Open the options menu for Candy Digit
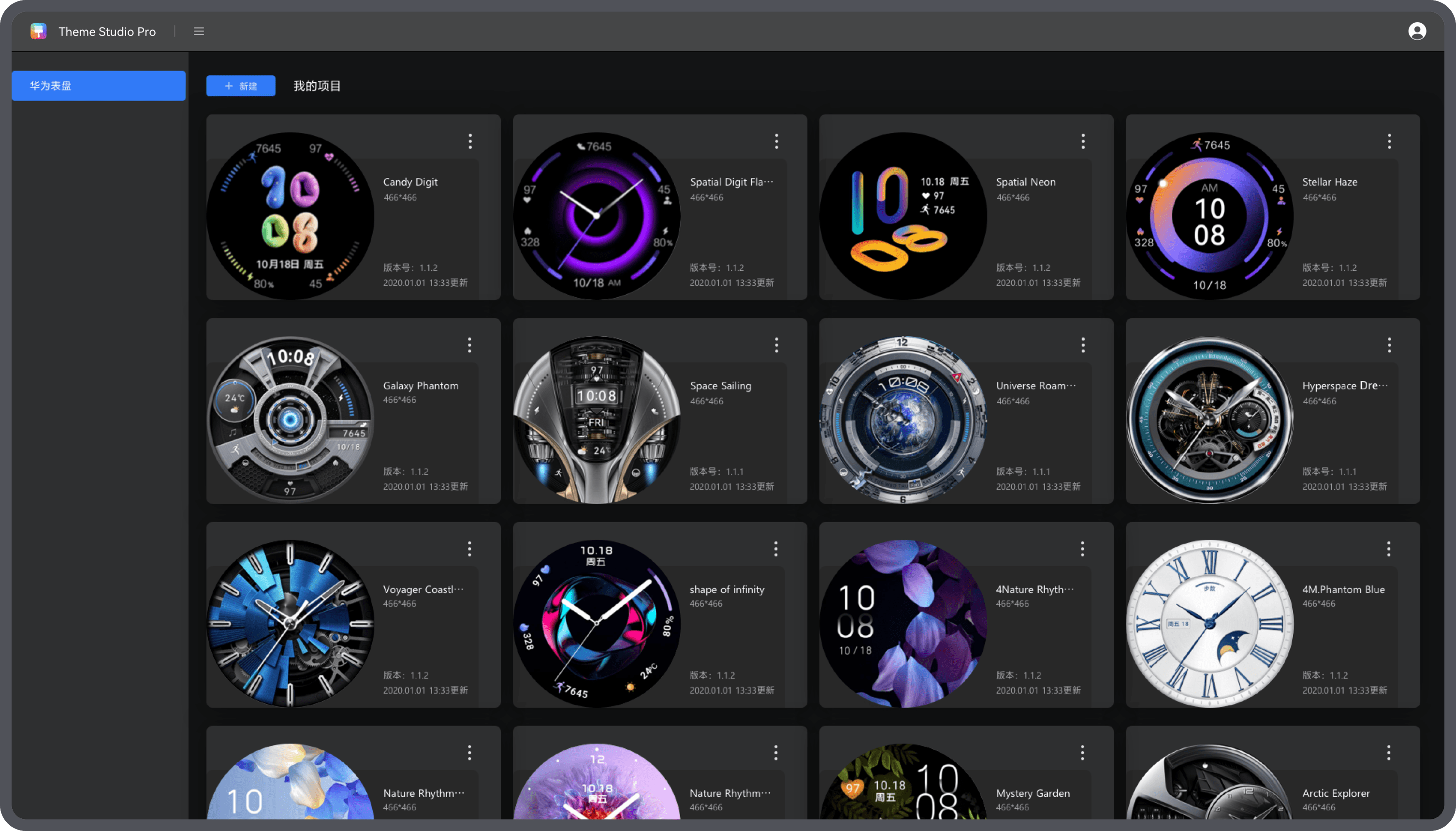The image size is (1456, 831). tap(469, 141)
